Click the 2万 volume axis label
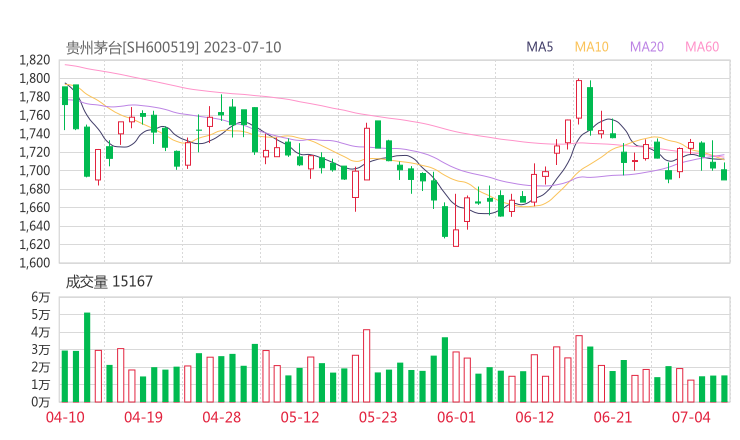The height and width of the screenshot is (440, 740). 41,367
